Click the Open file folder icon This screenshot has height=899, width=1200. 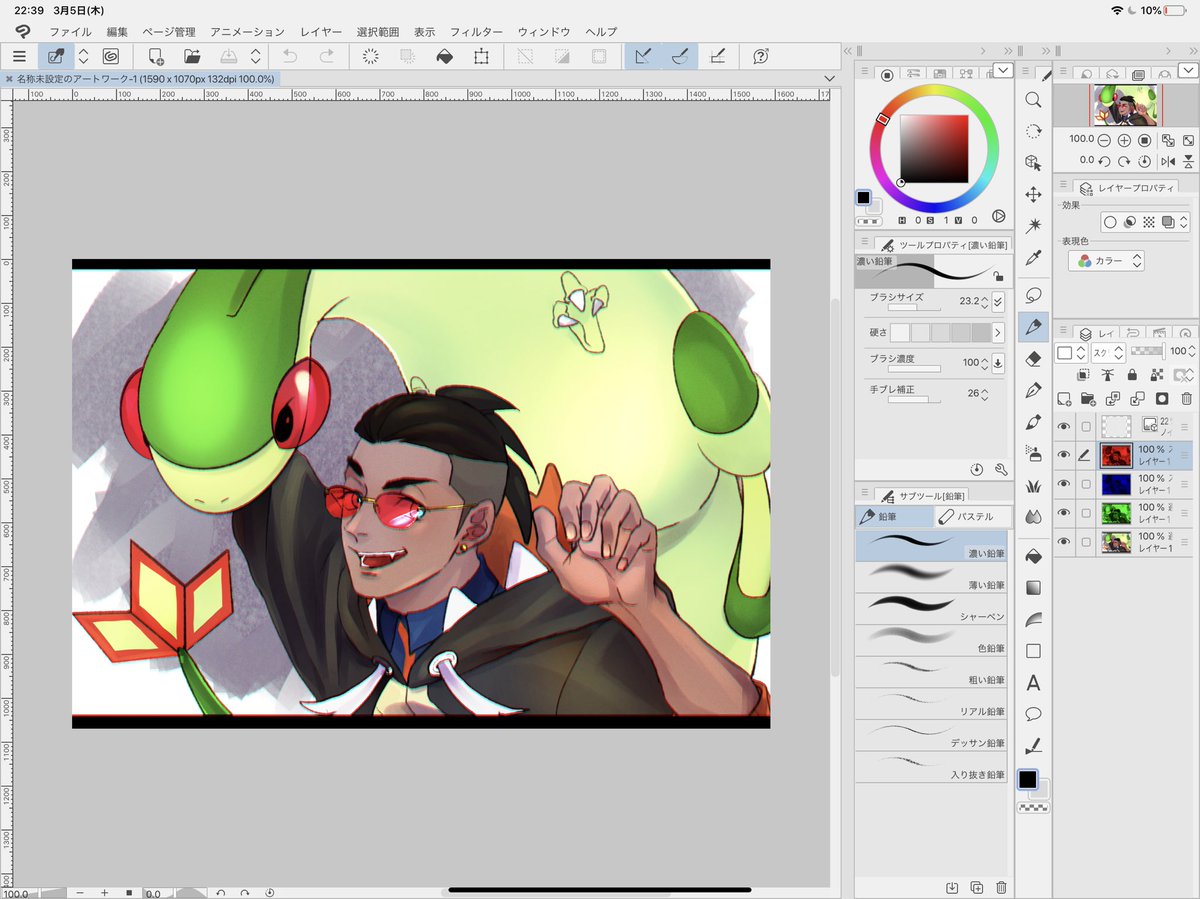[192, 57]
